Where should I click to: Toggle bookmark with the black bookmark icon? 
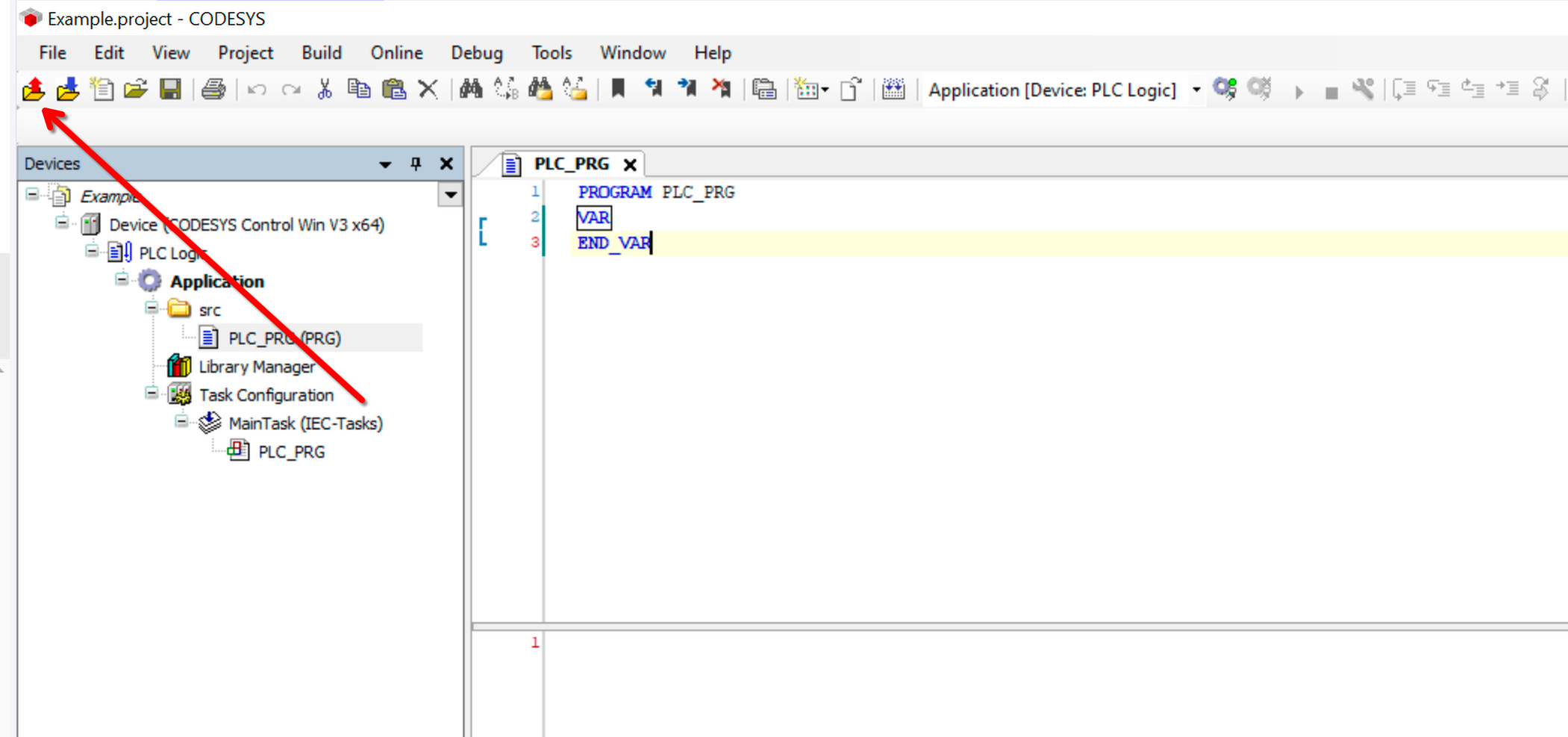pyautogui.click(x=618, y=89)
